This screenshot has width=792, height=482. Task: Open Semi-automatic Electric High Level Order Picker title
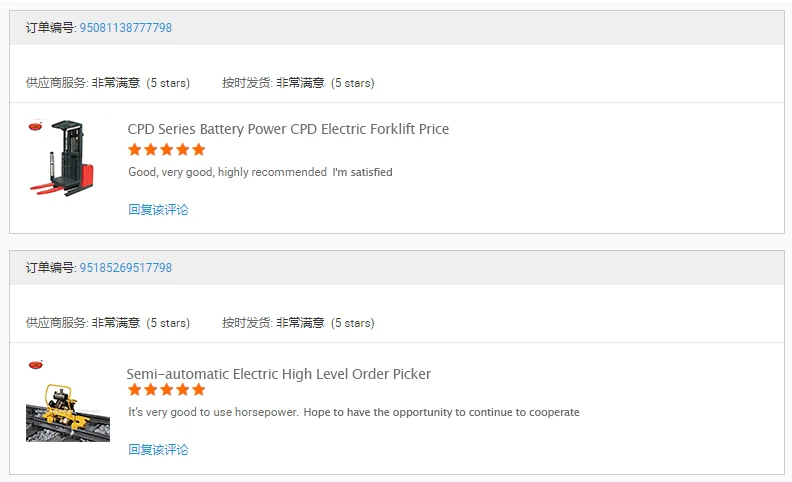click(x=278, y=374)
